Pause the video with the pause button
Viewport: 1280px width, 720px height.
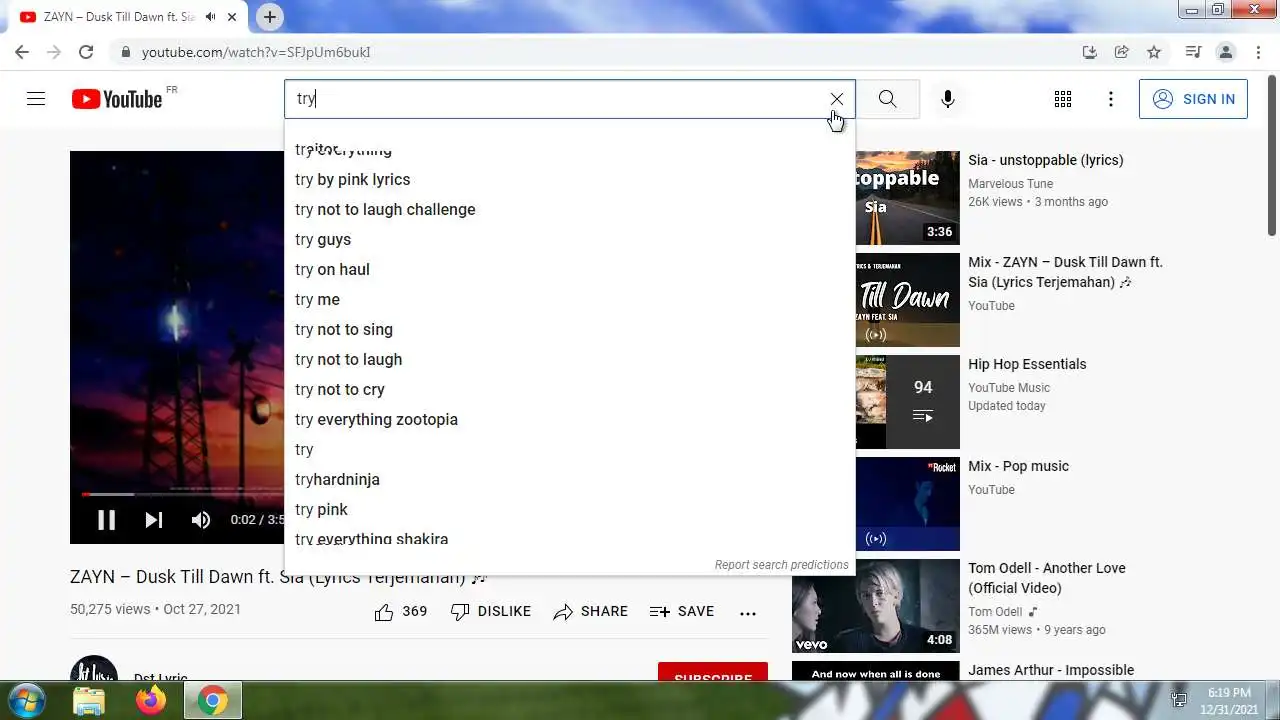click(106, 520)
